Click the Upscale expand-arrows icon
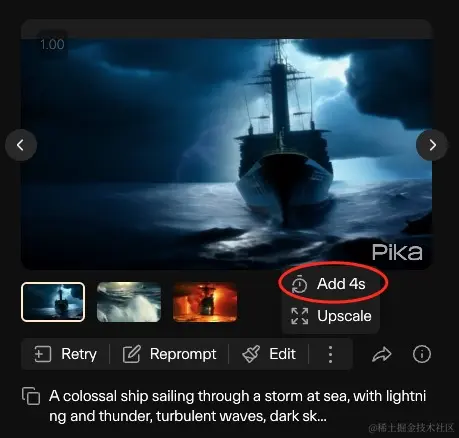Screen dimensions: 459x438 pyautogui.click(x=299, y=316)
